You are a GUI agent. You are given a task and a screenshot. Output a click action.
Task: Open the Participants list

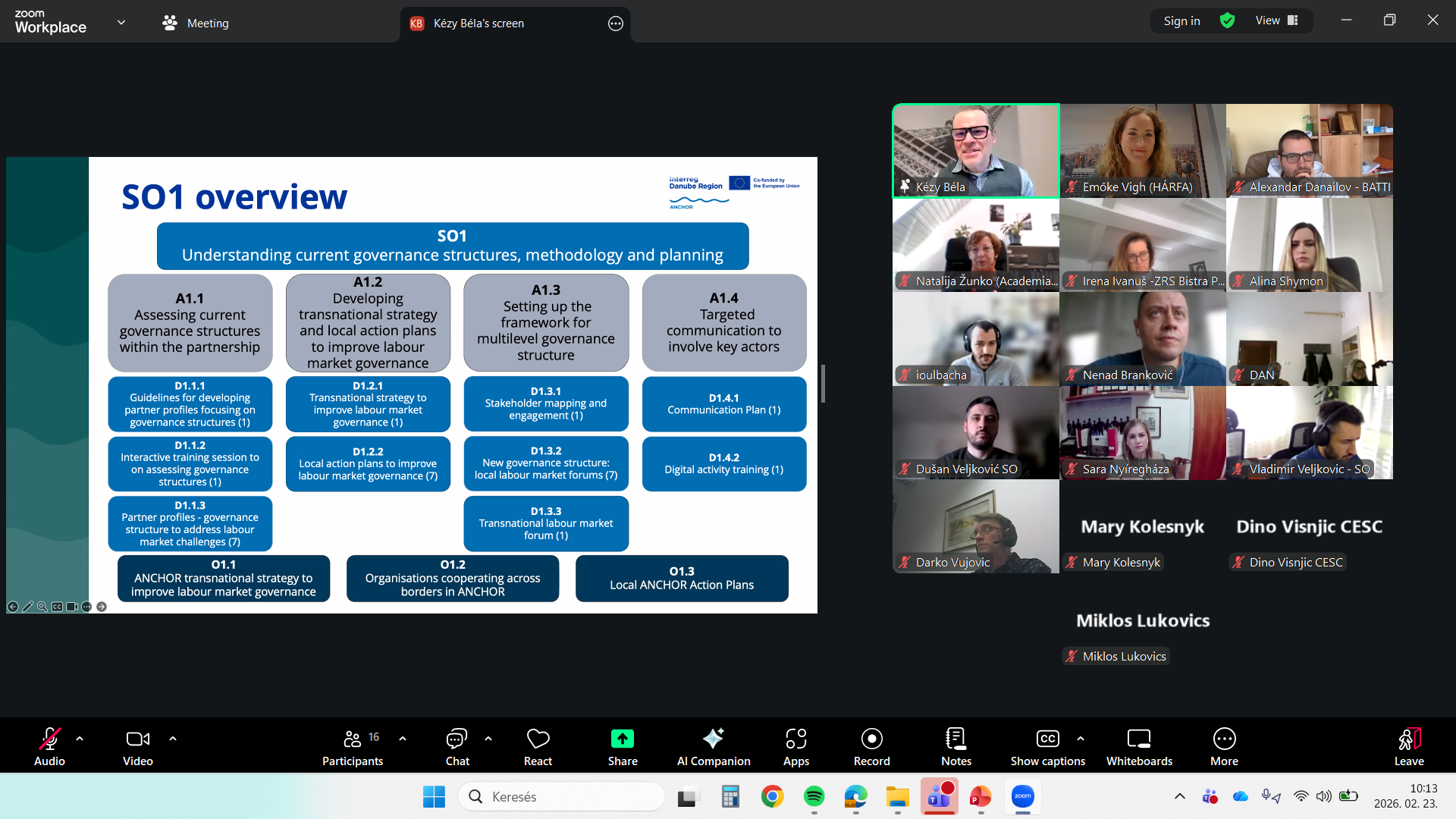(353, 746)
